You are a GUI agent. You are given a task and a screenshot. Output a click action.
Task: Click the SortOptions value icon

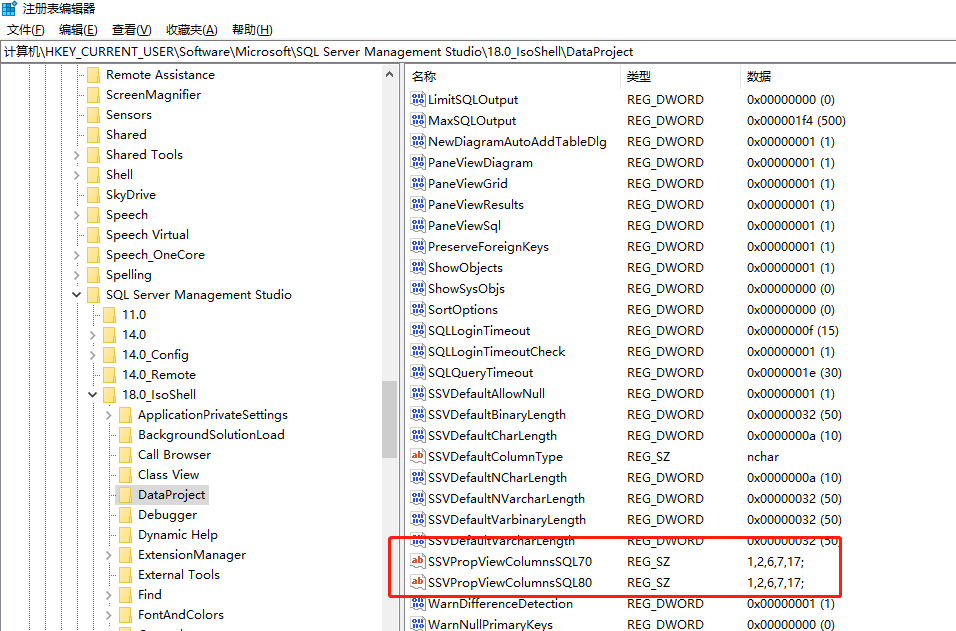click(418, 309)
